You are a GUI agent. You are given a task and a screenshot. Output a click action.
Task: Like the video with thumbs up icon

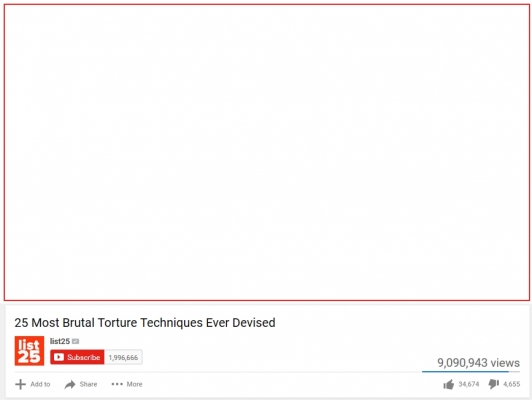[x=449, y=384]
